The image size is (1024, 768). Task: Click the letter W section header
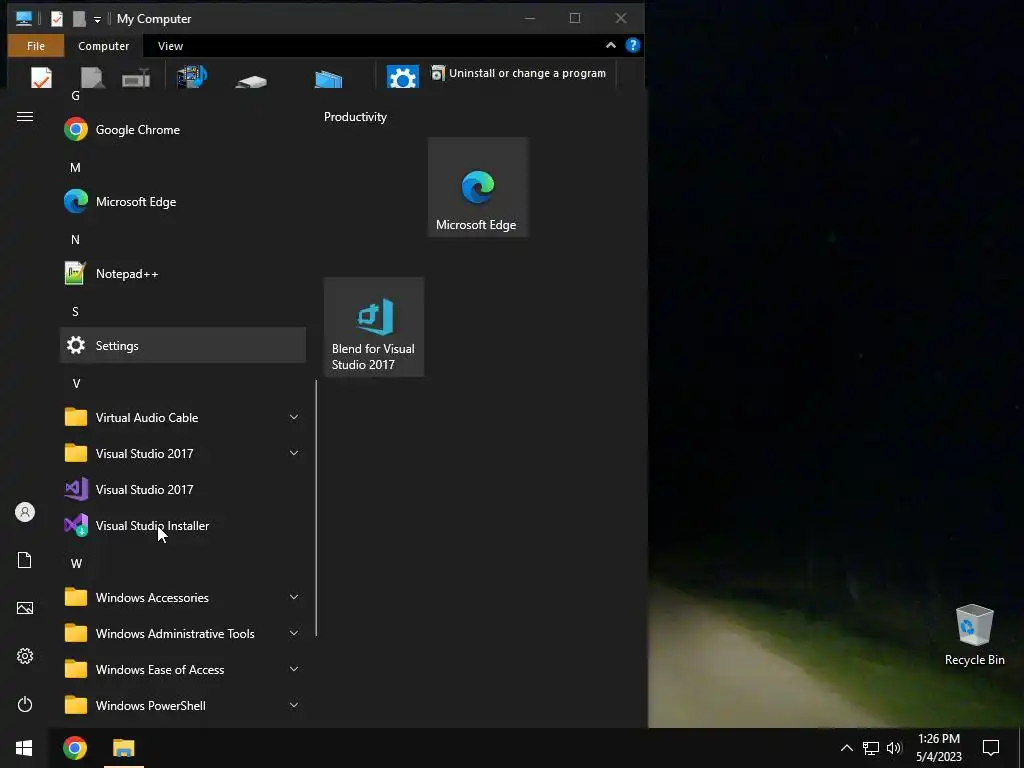tap(76, 564)
